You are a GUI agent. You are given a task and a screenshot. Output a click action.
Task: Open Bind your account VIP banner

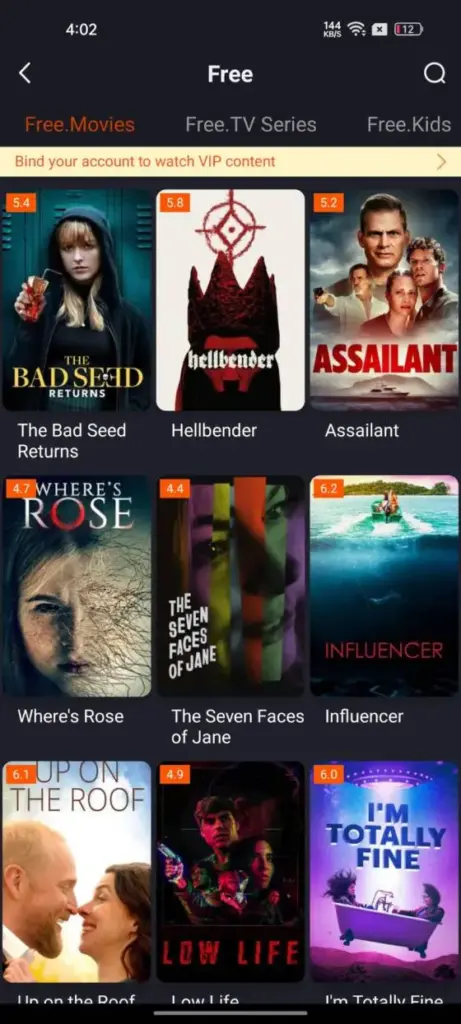point(230,161)
